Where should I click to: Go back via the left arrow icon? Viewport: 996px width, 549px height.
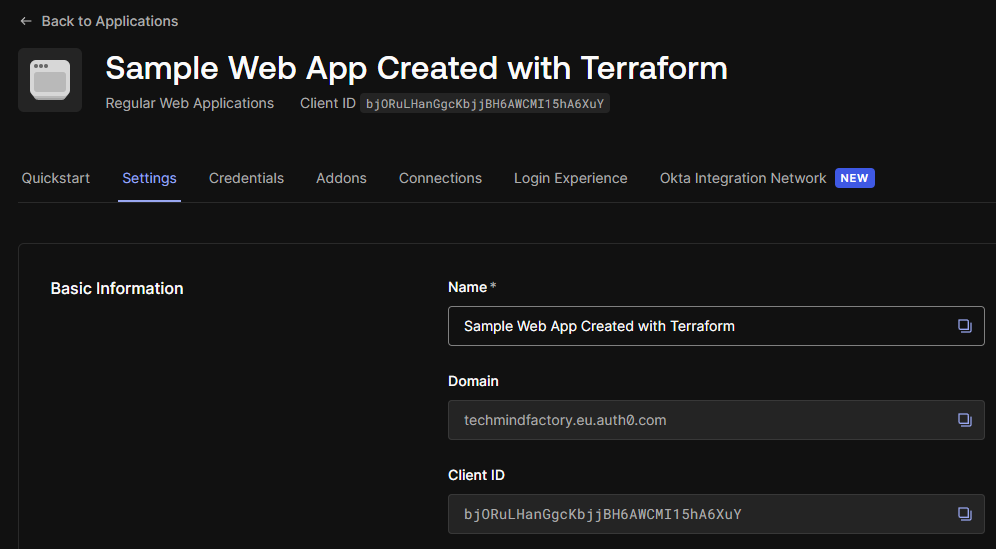26,21
